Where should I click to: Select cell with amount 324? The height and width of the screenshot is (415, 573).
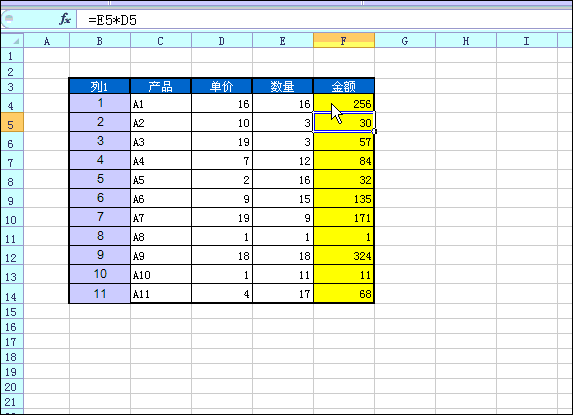point(344,255)
